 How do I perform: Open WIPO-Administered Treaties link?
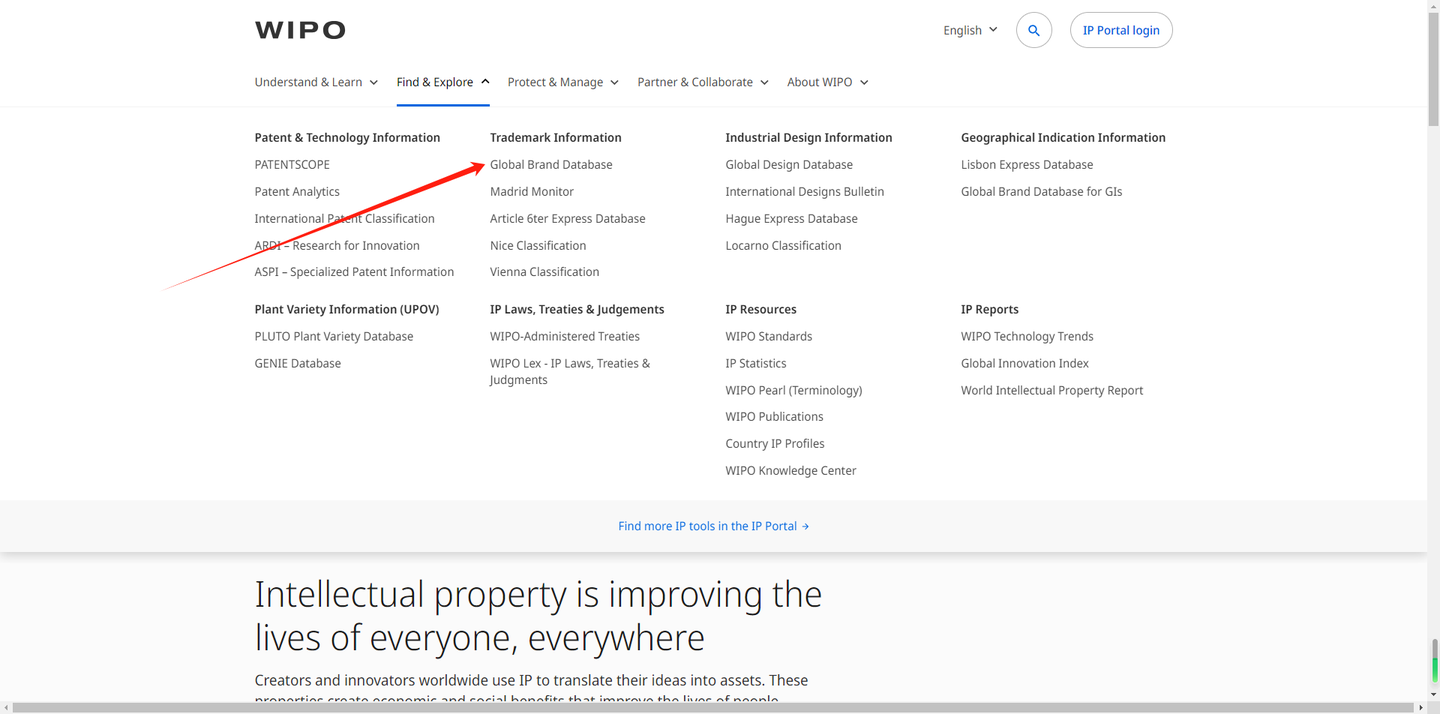tap(565, 337)
